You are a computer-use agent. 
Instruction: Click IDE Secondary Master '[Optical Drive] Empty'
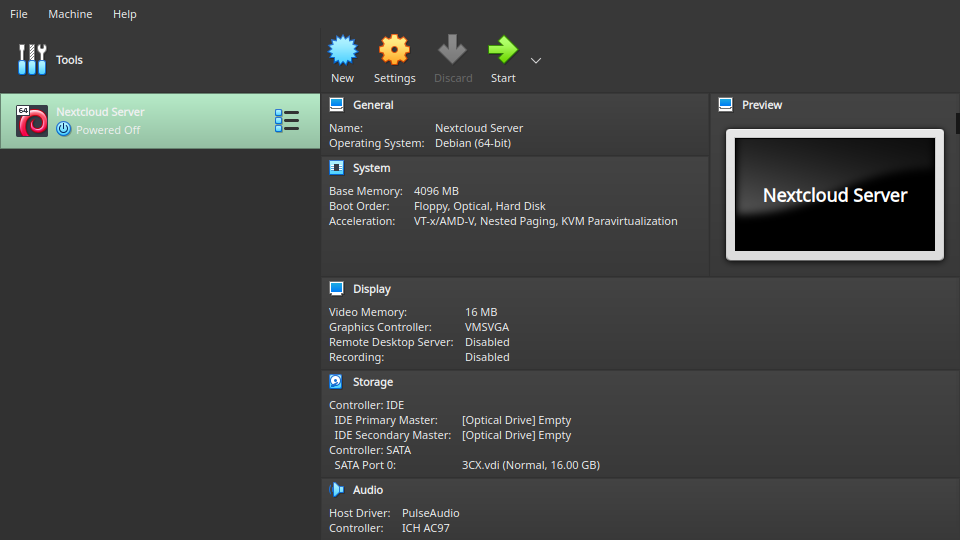tap(517, 435)
